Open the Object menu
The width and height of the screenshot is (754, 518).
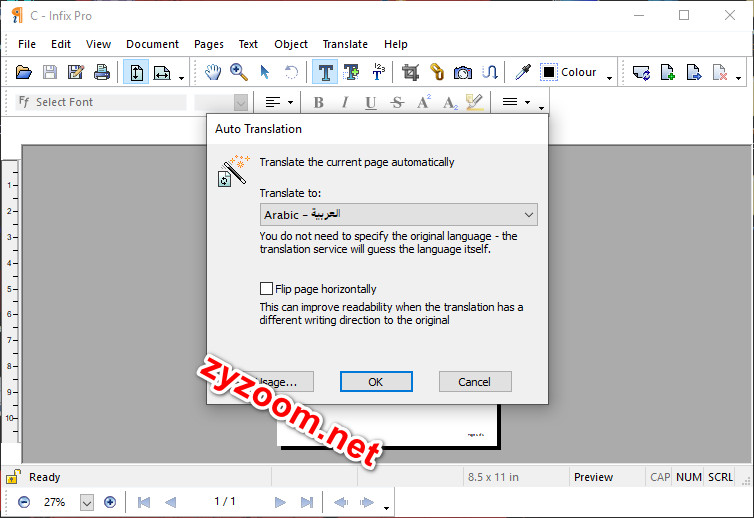click(x=291, y=44)
